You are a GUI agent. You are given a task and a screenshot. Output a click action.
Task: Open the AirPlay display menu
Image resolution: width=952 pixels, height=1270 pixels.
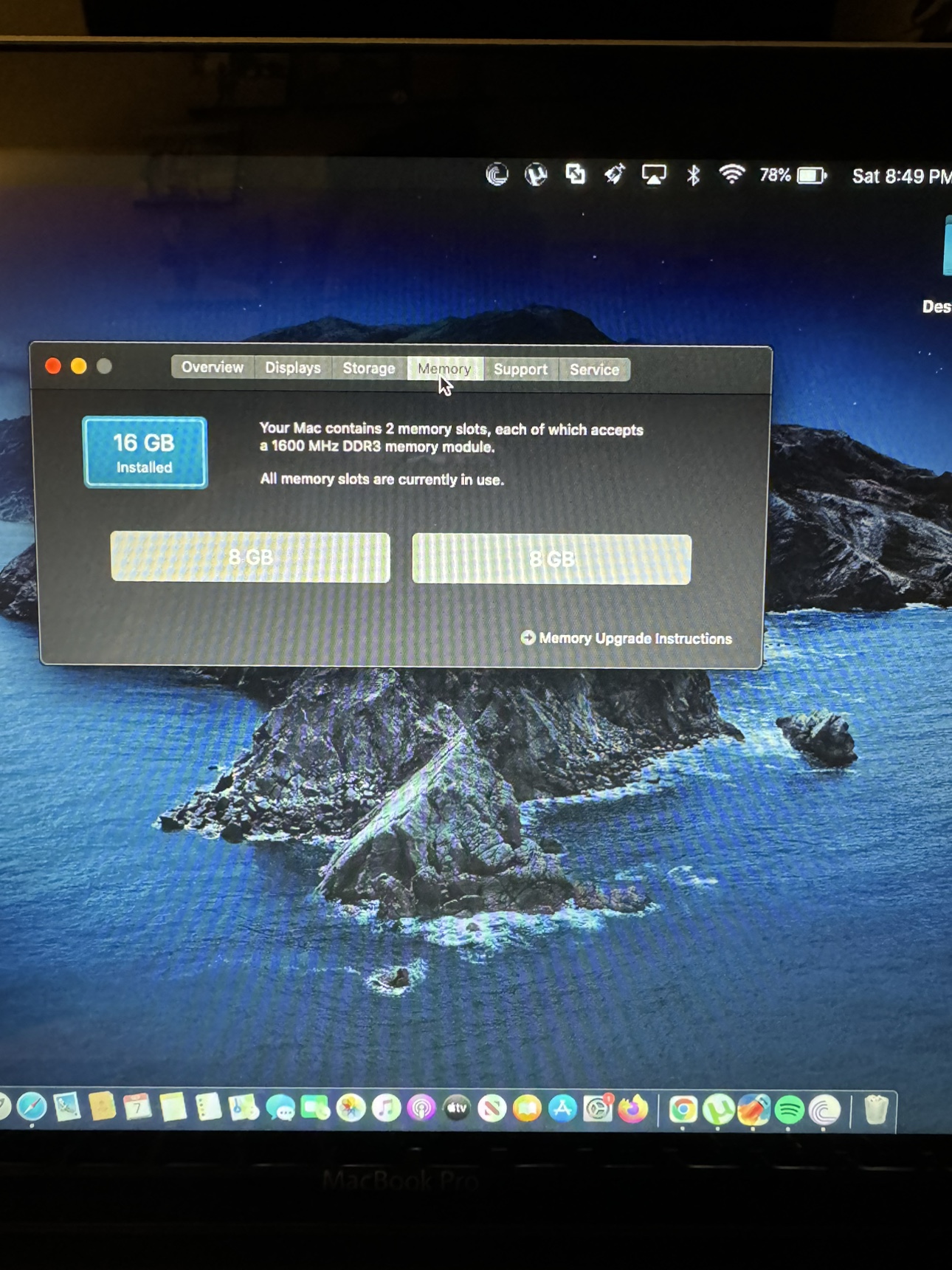pyautogui.click(x=654, y=175)
